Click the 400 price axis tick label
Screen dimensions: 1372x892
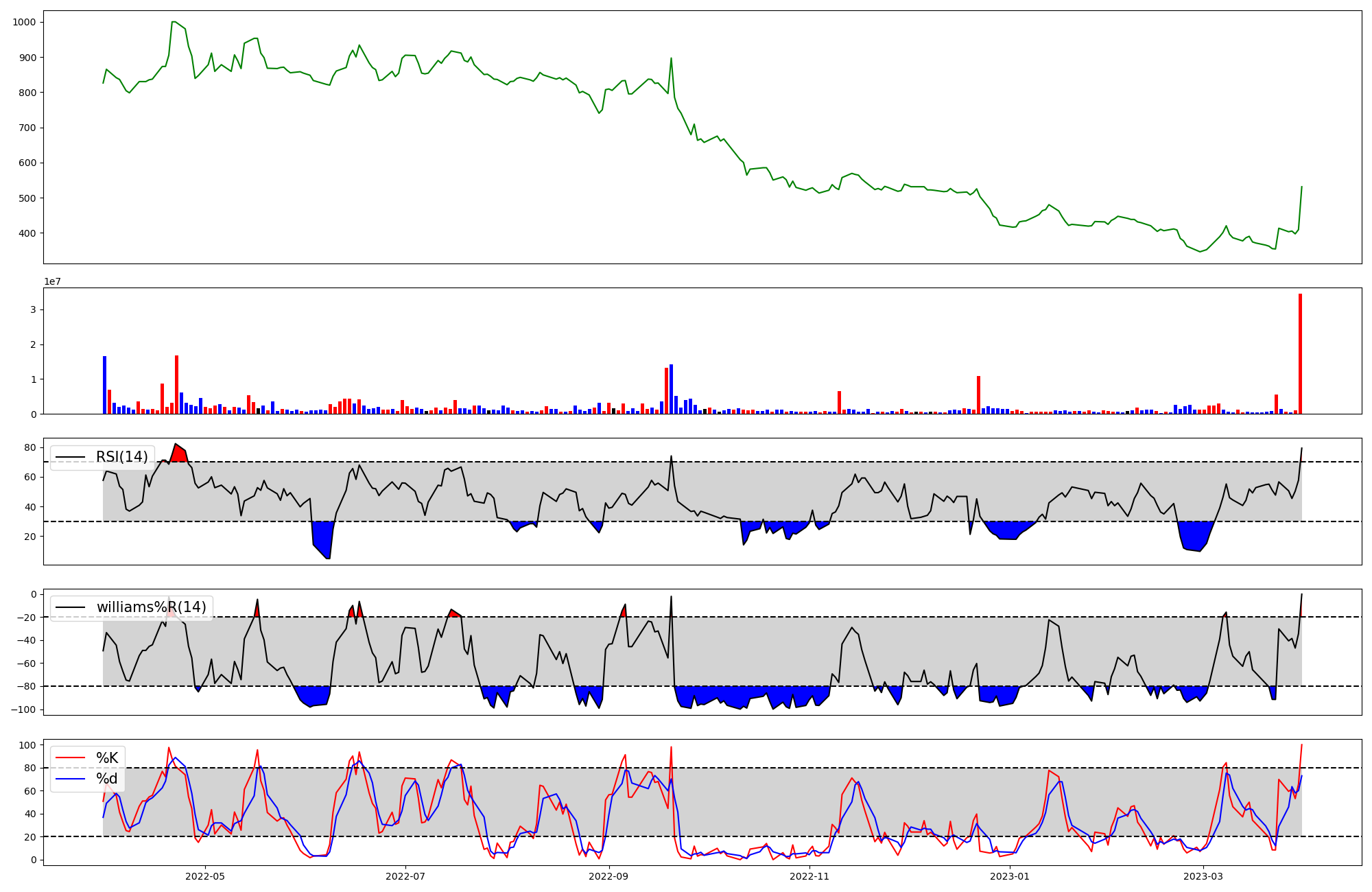click(26, 234)
